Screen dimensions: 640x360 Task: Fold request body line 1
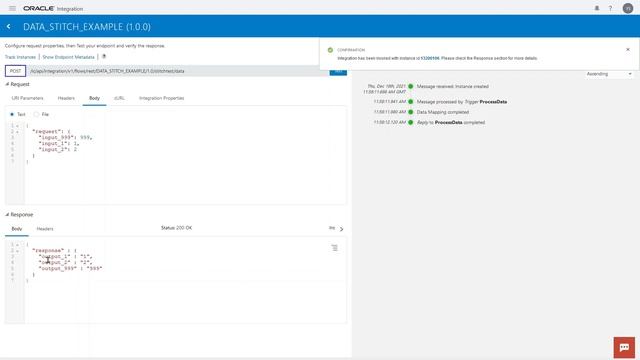(x=18, y=126)
